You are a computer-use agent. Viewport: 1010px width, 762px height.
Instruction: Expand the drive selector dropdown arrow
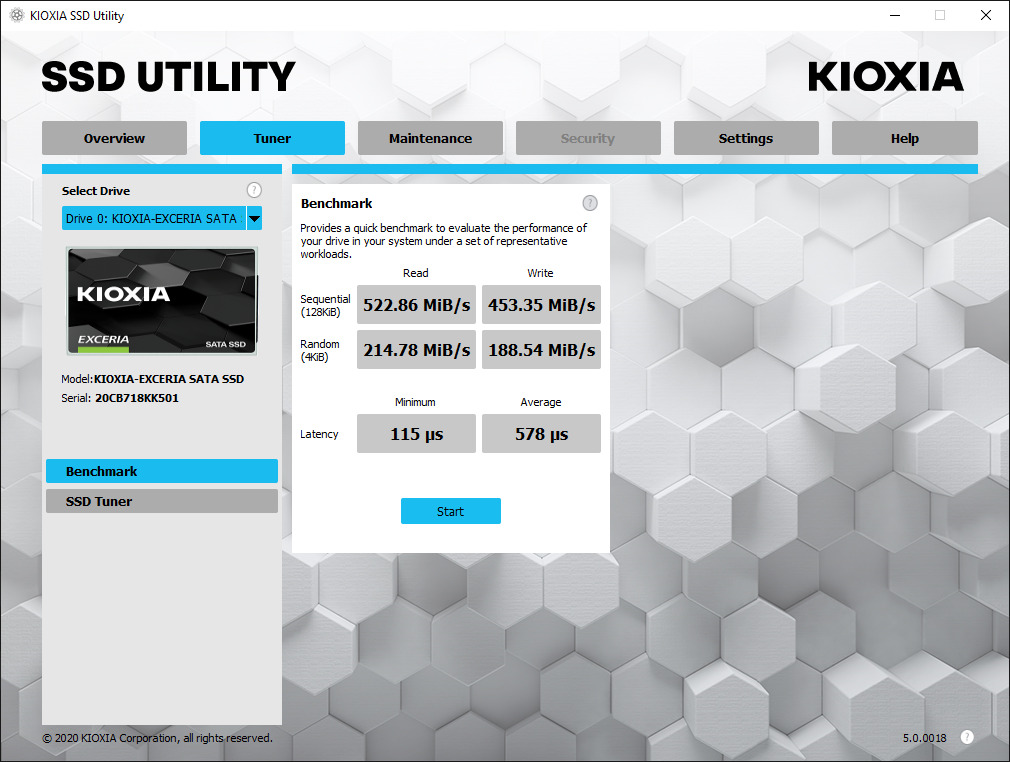(x=254, y=219)
